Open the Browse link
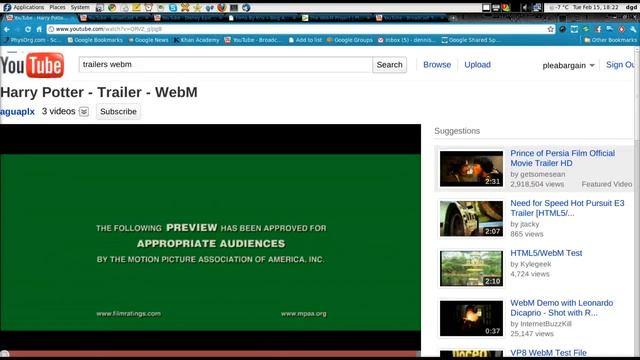 437,64
